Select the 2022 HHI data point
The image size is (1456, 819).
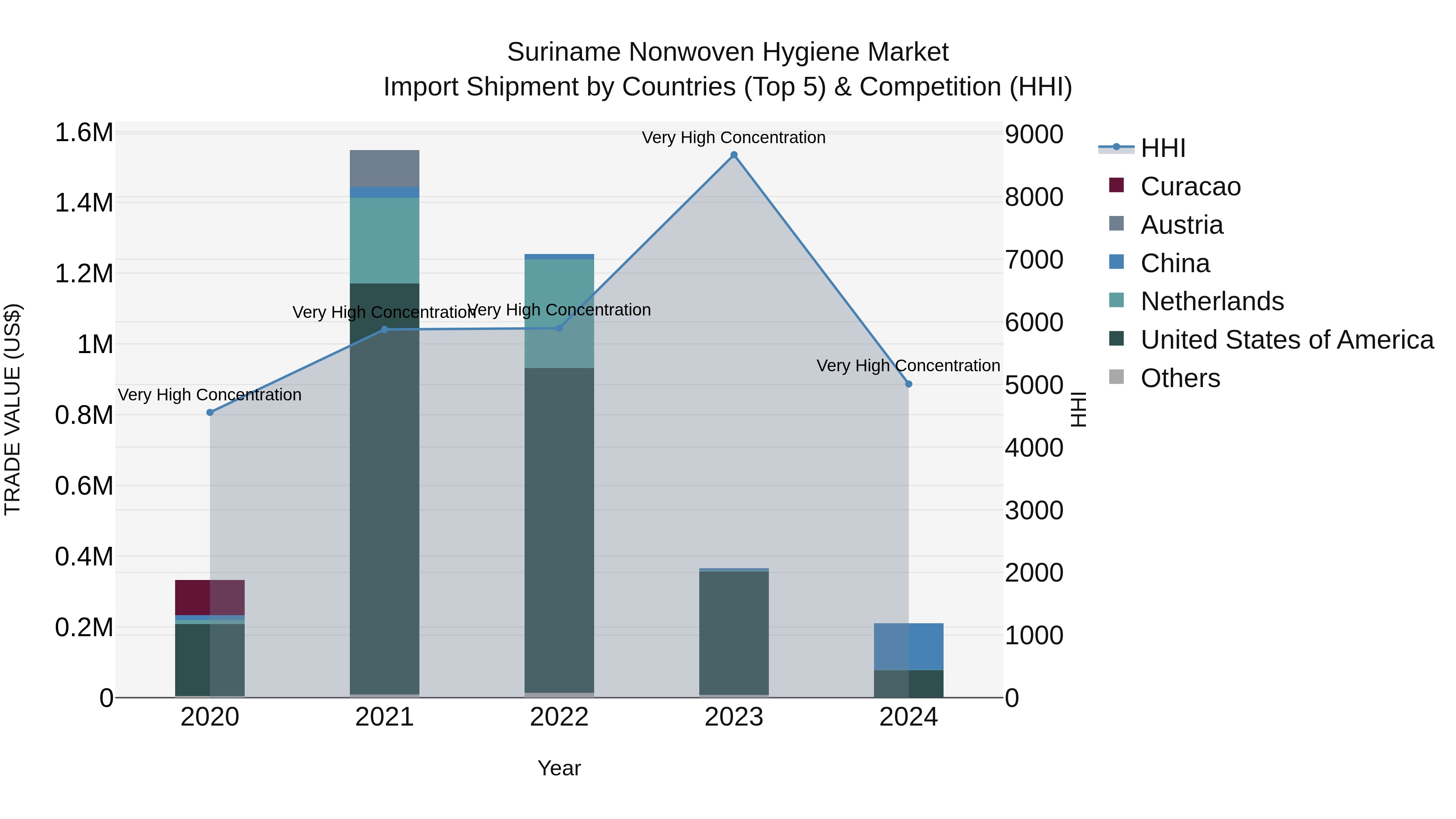[560, 328]
